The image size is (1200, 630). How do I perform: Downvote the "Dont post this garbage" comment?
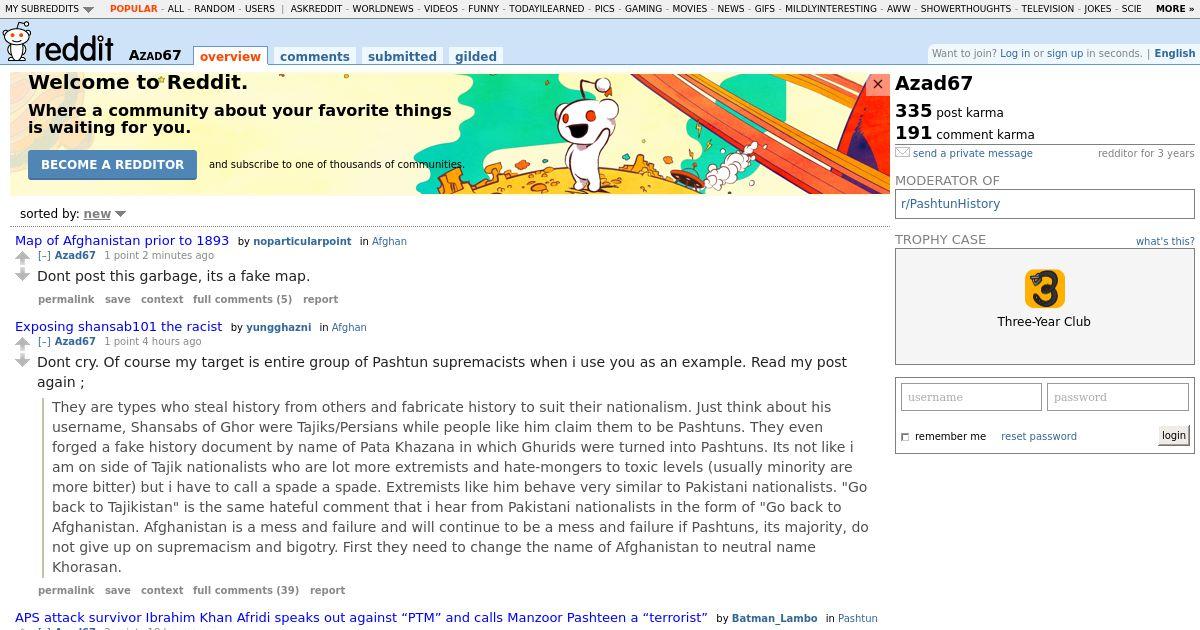point(23,275)
